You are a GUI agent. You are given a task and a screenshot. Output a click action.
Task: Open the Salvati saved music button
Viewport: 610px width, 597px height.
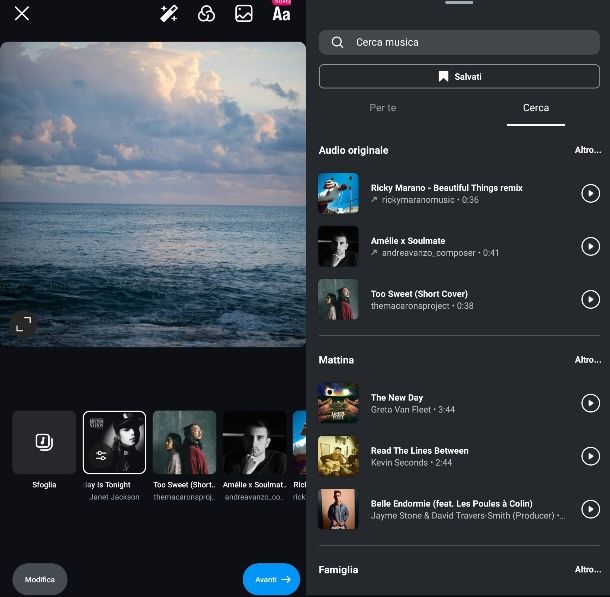click(x=459, y=76)
